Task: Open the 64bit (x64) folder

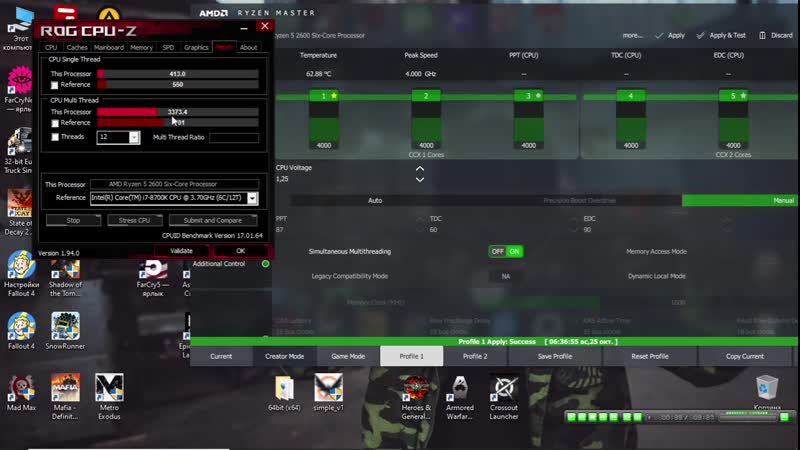Action: pyautogui.click(x=284, y=393)
